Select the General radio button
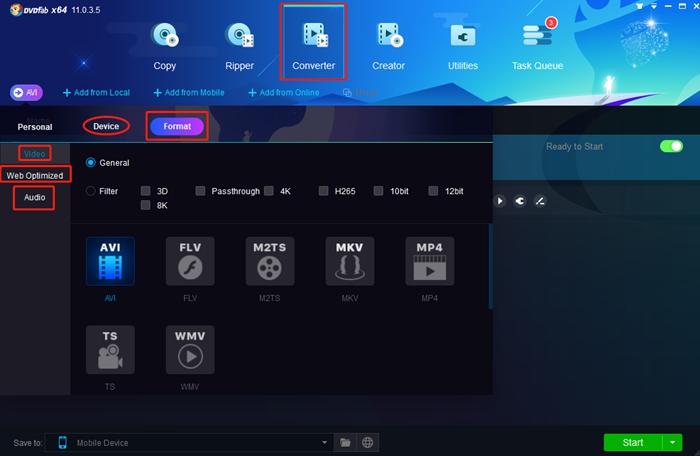The image size is (700, 456). 92,163
